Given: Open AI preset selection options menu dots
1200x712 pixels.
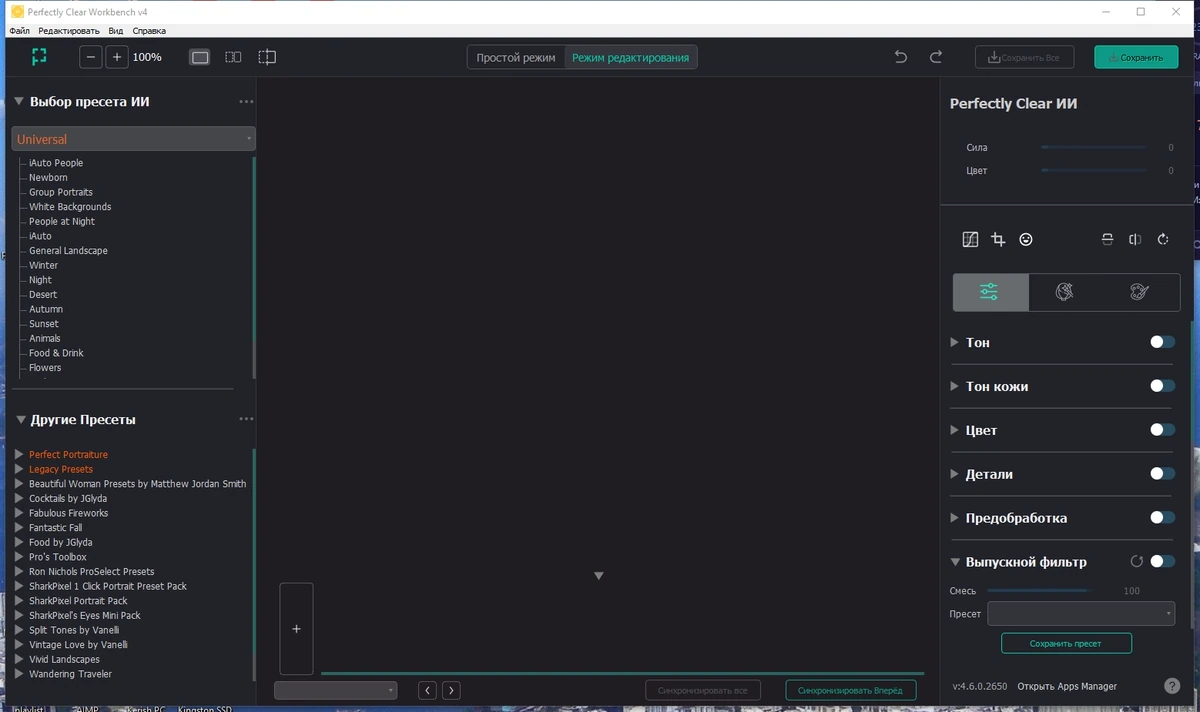Looking at the screenshot, I should pos(246,102).
